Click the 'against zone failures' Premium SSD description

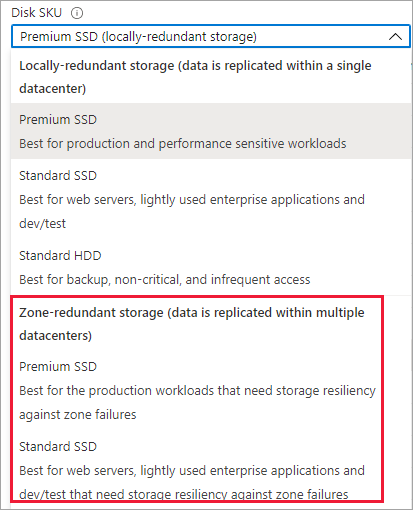point(78,414)
